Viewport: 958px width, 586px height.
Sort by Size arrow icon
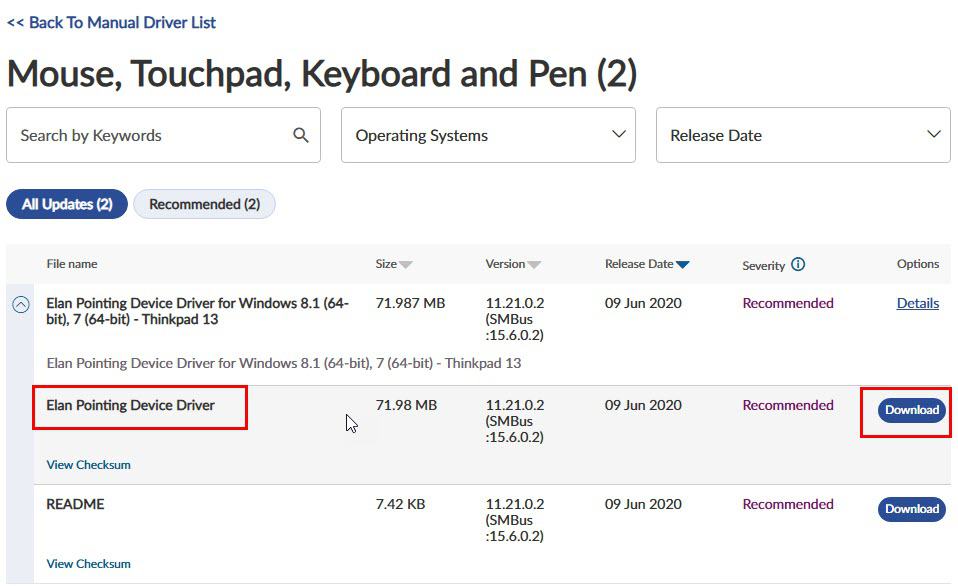[406, 265]
